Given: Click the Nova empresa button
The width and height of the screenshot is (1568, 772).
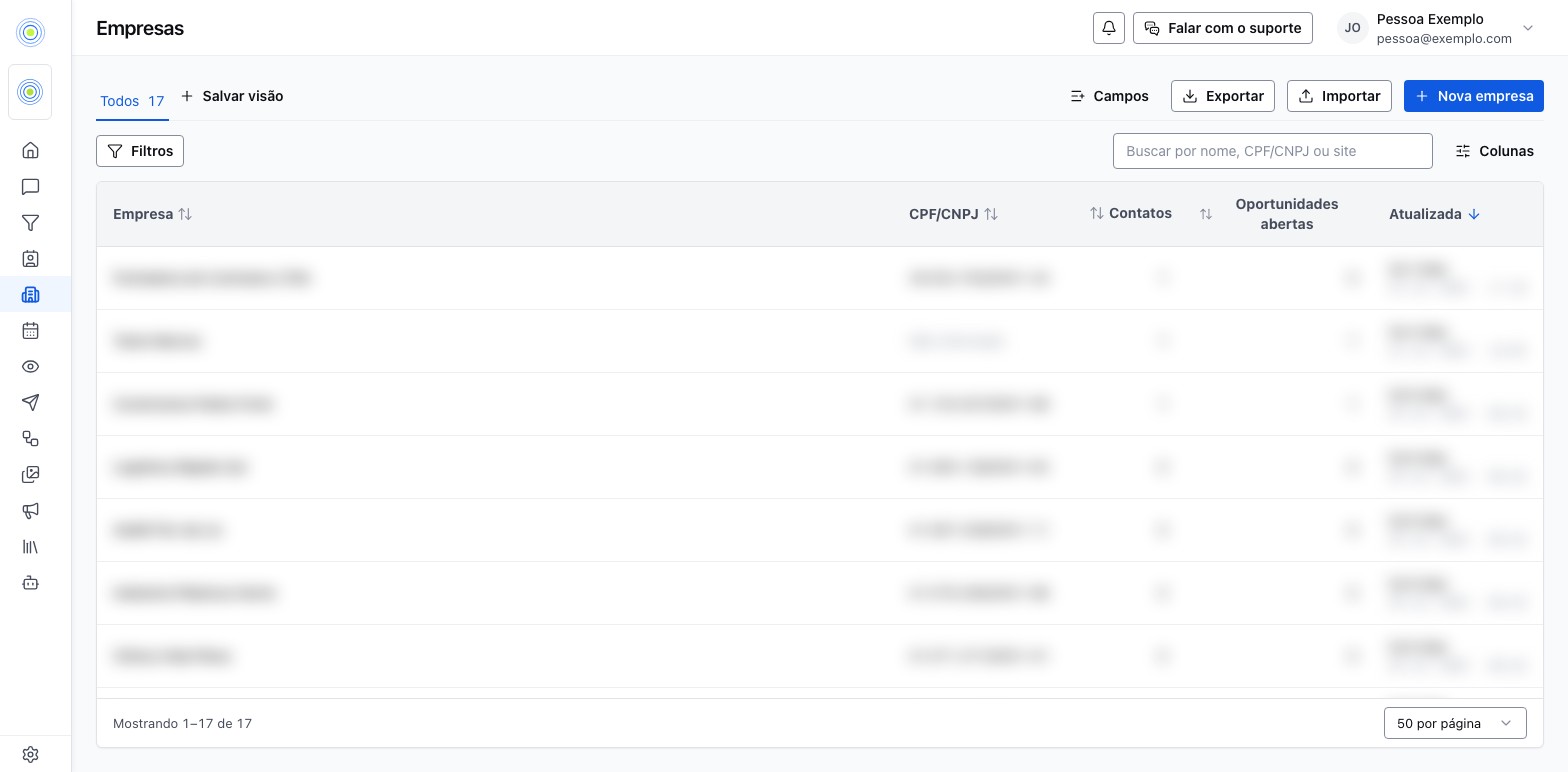Looking at the screenshot, I should coord(1474,96).
